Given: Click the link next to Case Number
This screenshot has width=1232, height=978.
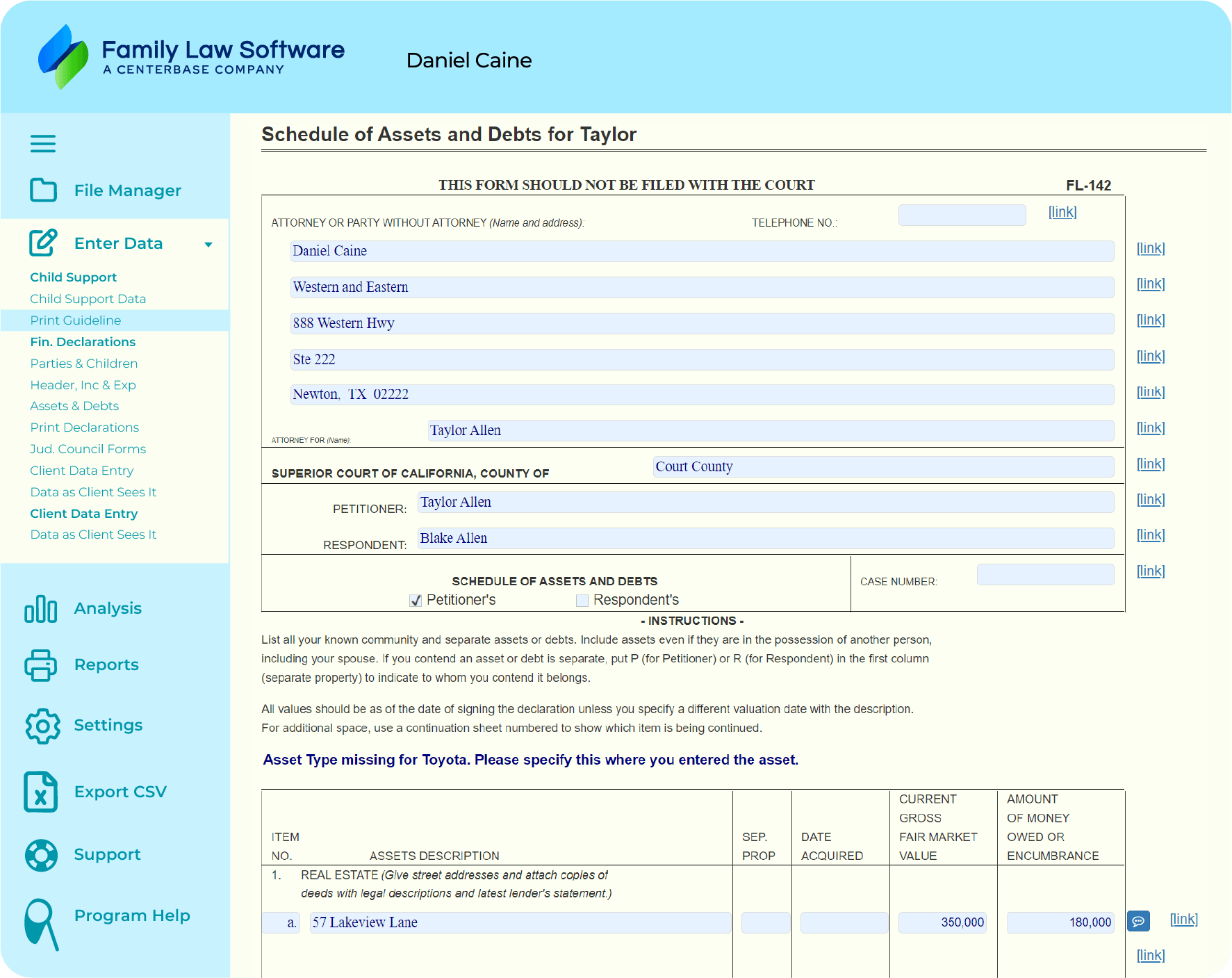Looking at the screenshot, I should point(1151,571).
